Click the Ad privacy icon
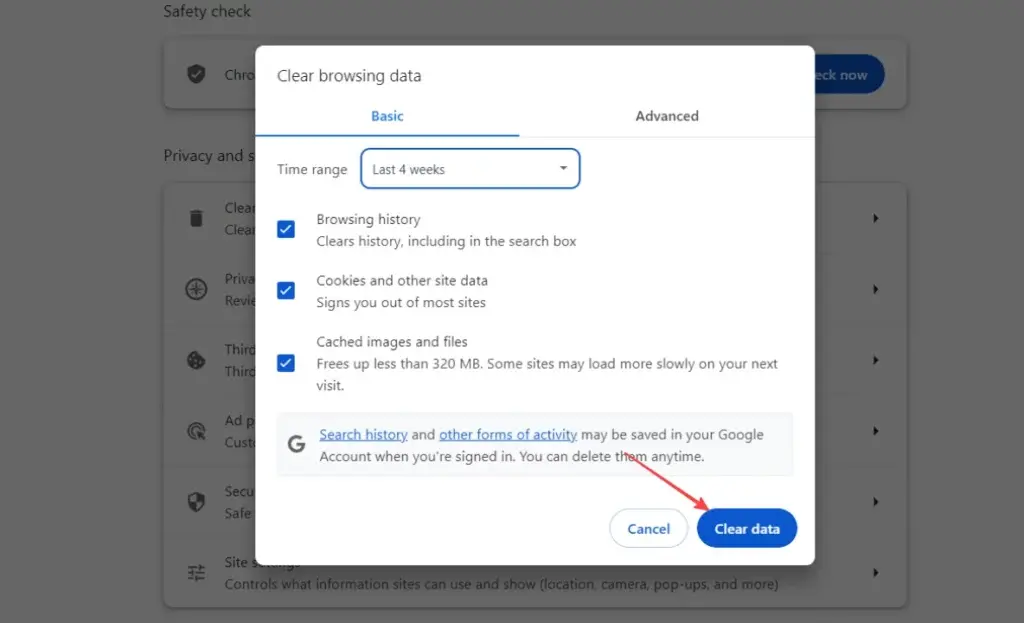Viewport: 1024px width, 623px height. tap(196, 431)
